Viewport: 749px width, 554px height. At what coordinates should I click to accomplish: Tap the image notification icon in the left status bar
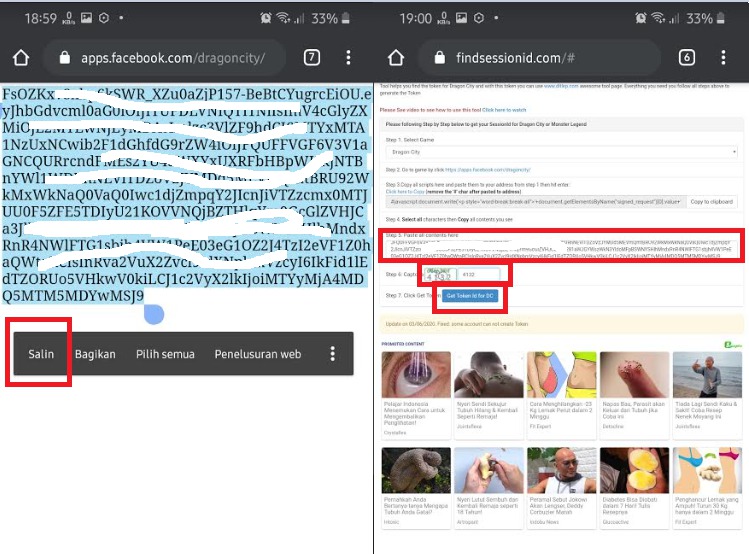86,18
